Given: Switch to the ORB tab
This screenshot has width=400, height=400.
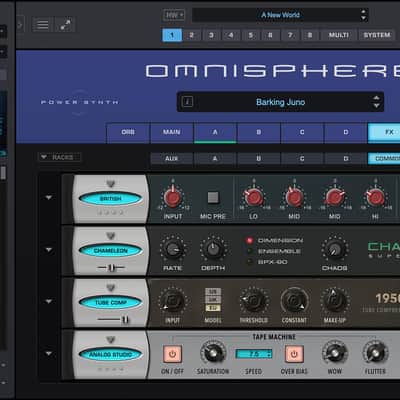Looking at the screenshot, I should tap(128, 132).
